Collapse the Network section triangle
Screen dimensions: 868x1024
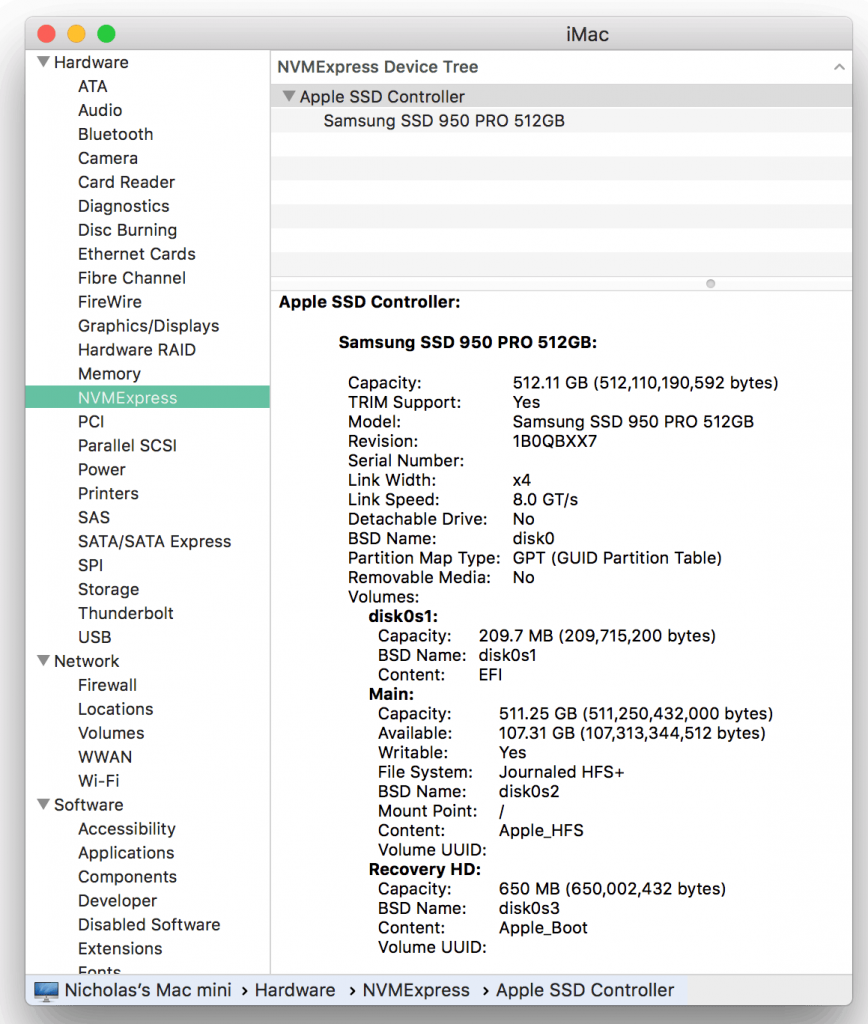point(44,661)
